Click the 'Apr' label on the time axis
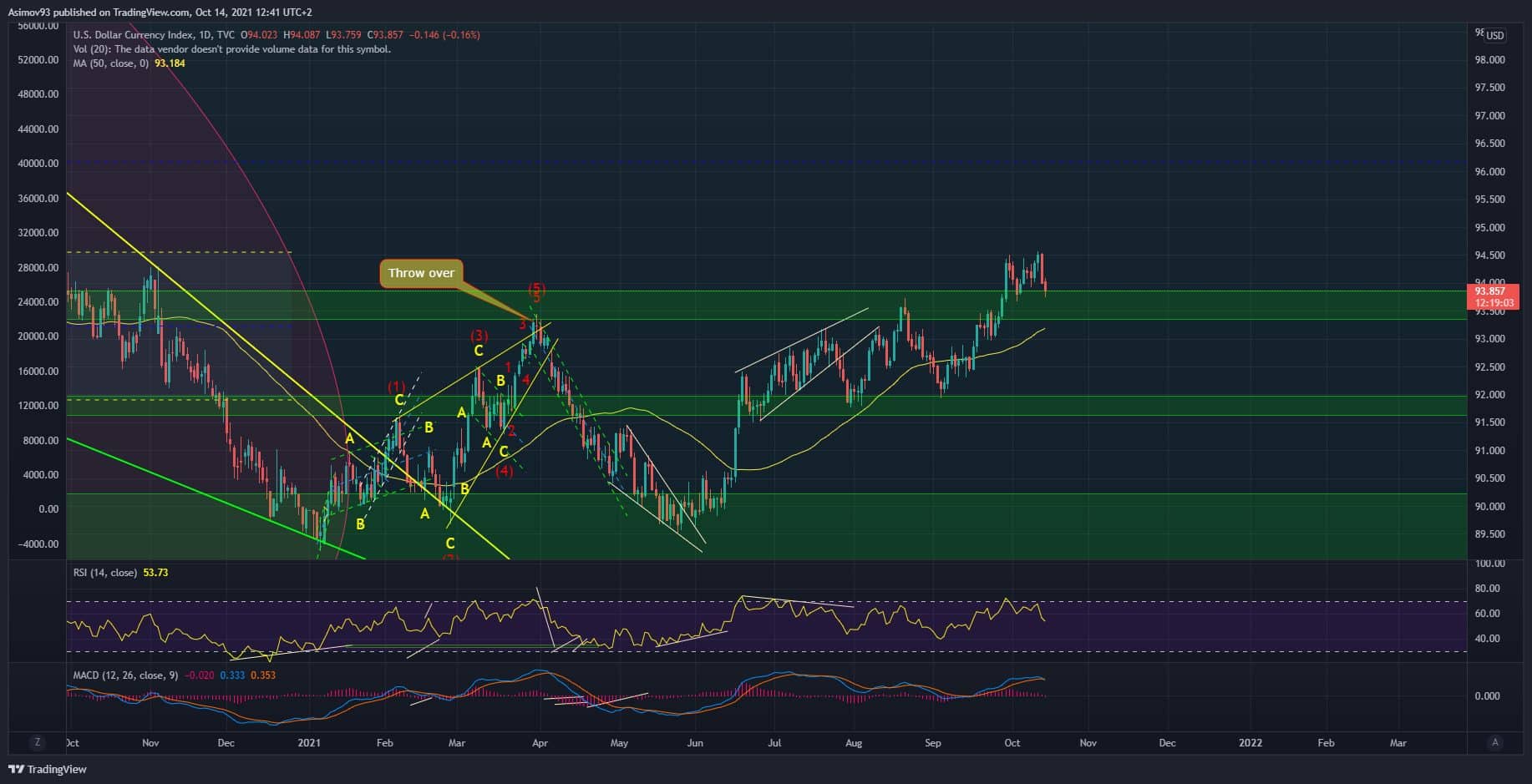1532x784 pixels. tap(540, 743)
